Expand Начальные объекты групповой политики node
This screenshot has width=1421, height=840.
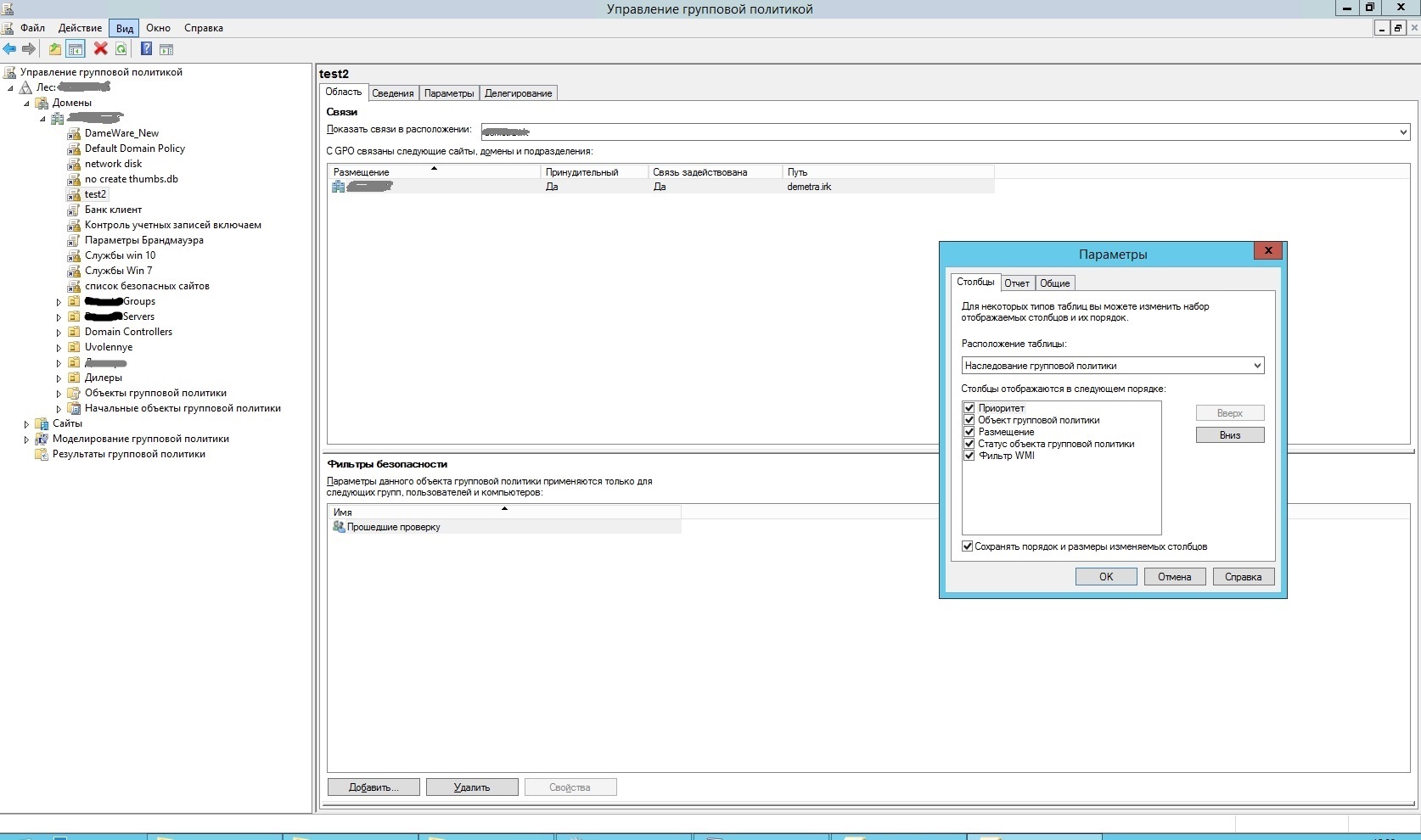pos(59,409)
